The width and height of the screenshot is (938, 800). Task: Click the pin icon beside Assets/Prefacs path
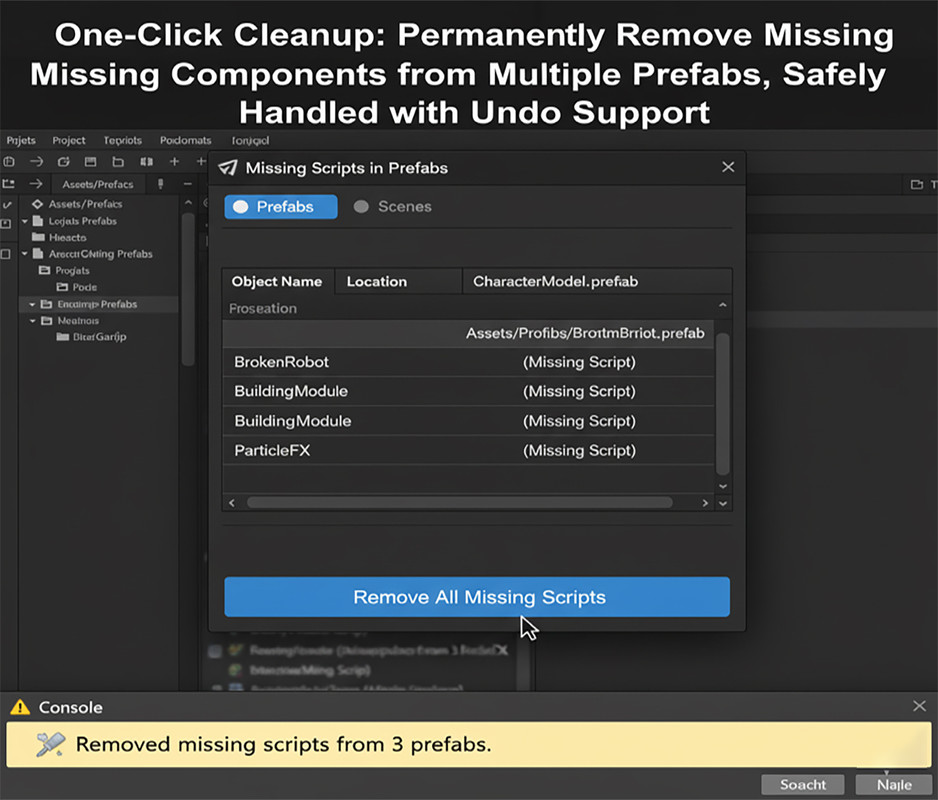click(160, 184)
